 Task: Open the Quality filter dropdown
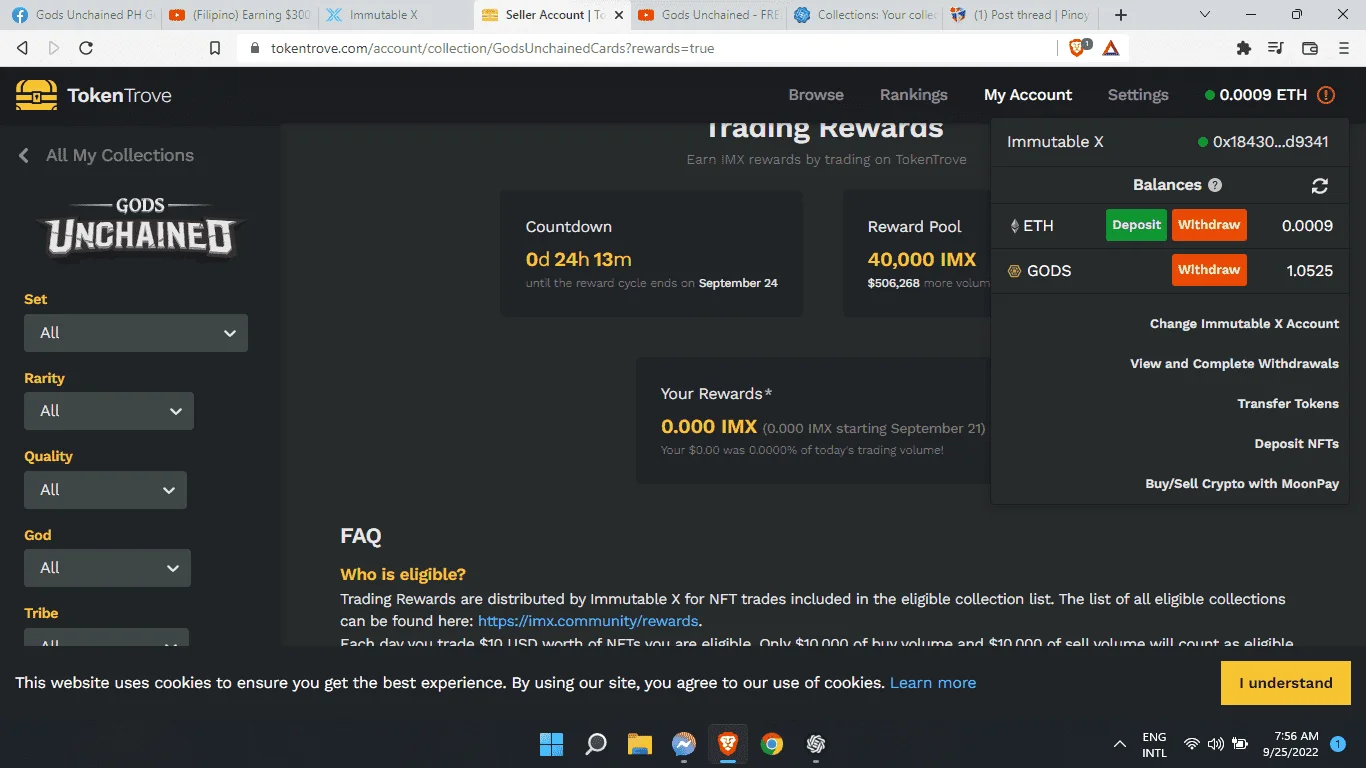point(105,490)
